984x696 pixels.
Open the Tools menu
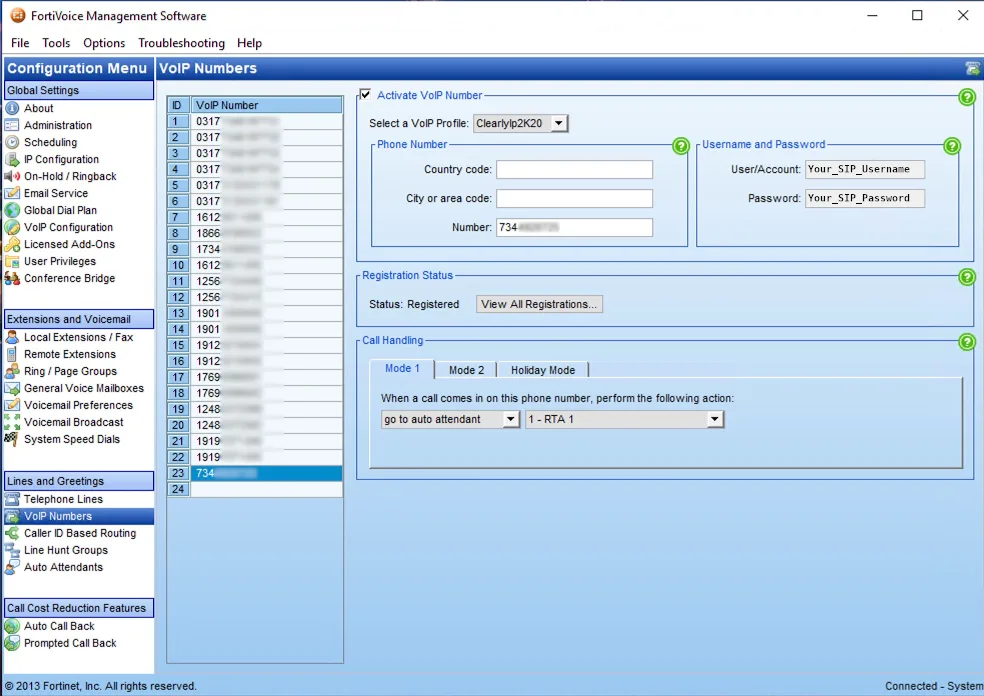point(56,43)
